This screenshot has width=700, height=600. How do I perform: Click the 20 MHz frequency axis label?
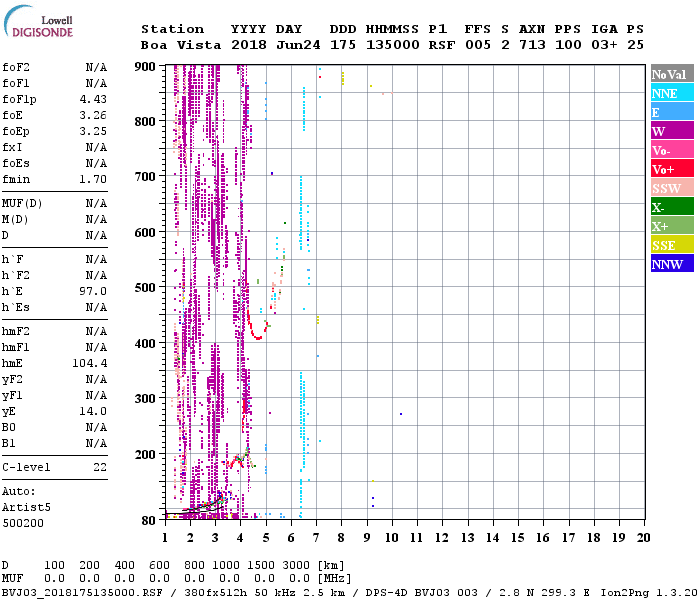tap(643, 538)
